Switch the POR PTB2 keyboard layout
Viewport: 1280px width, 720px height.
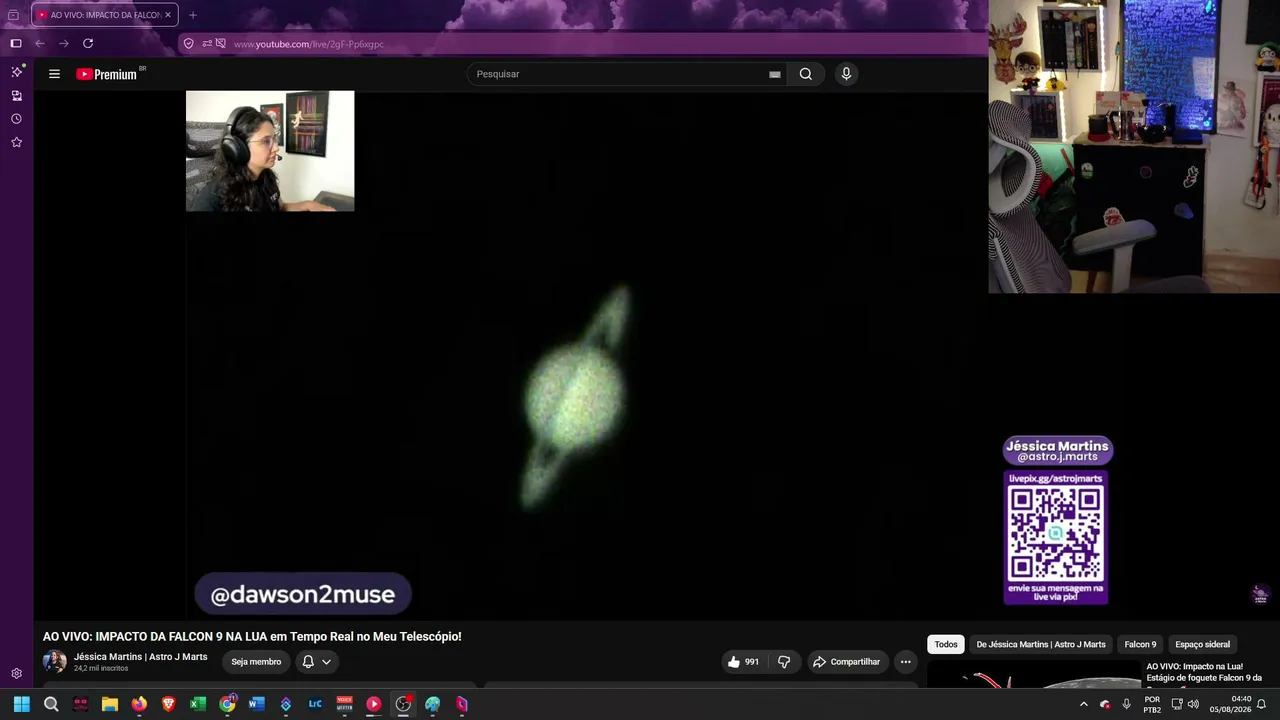point(1152,704)
